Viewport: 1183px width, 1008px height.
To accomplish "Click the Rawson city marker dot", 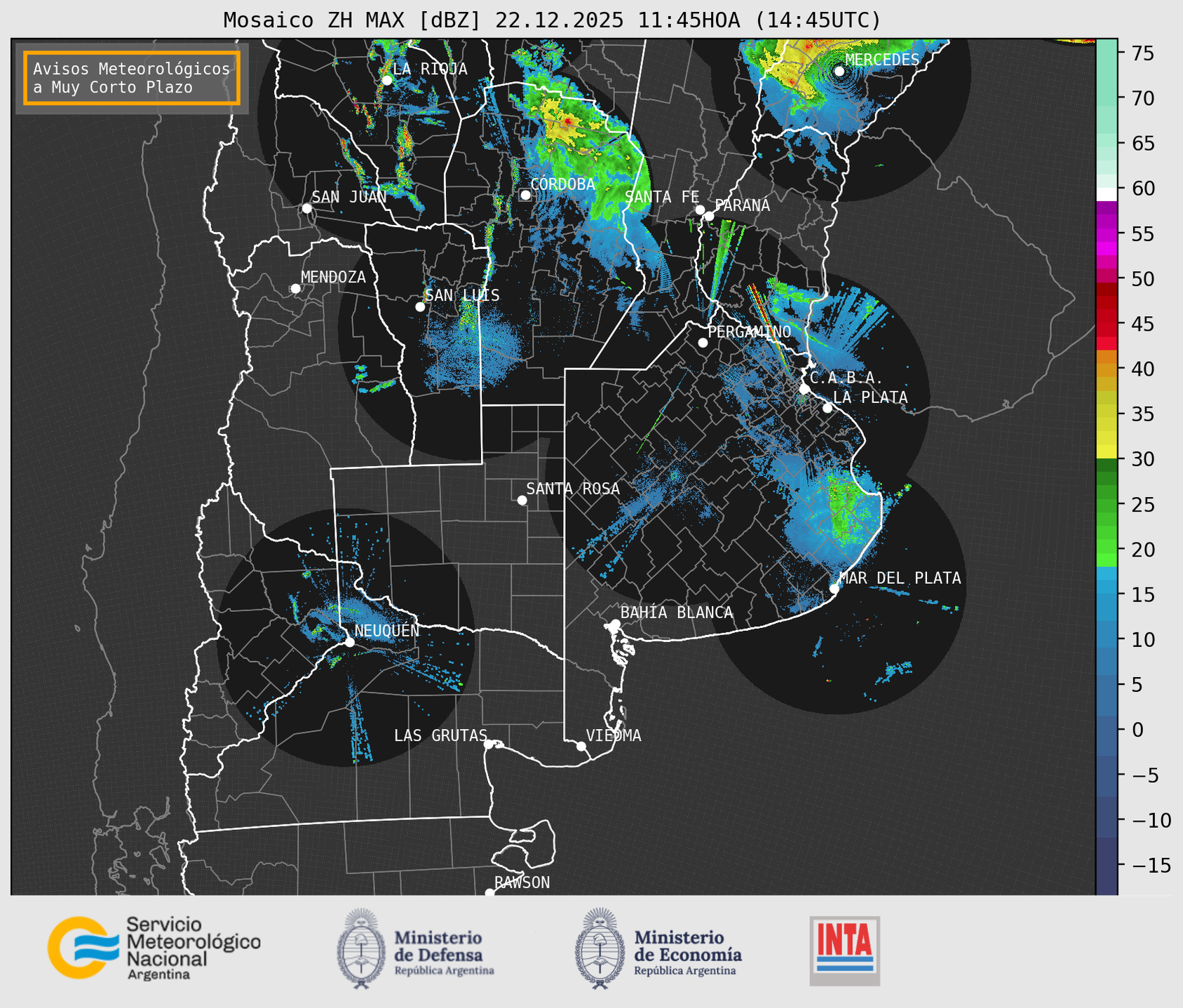I will 489,892.
